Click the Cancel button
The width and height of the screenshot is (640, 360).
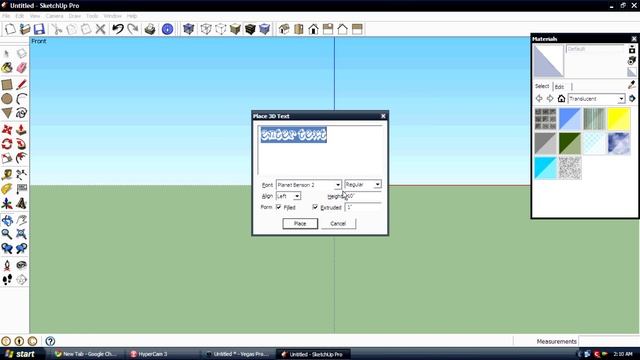point(338,224)
